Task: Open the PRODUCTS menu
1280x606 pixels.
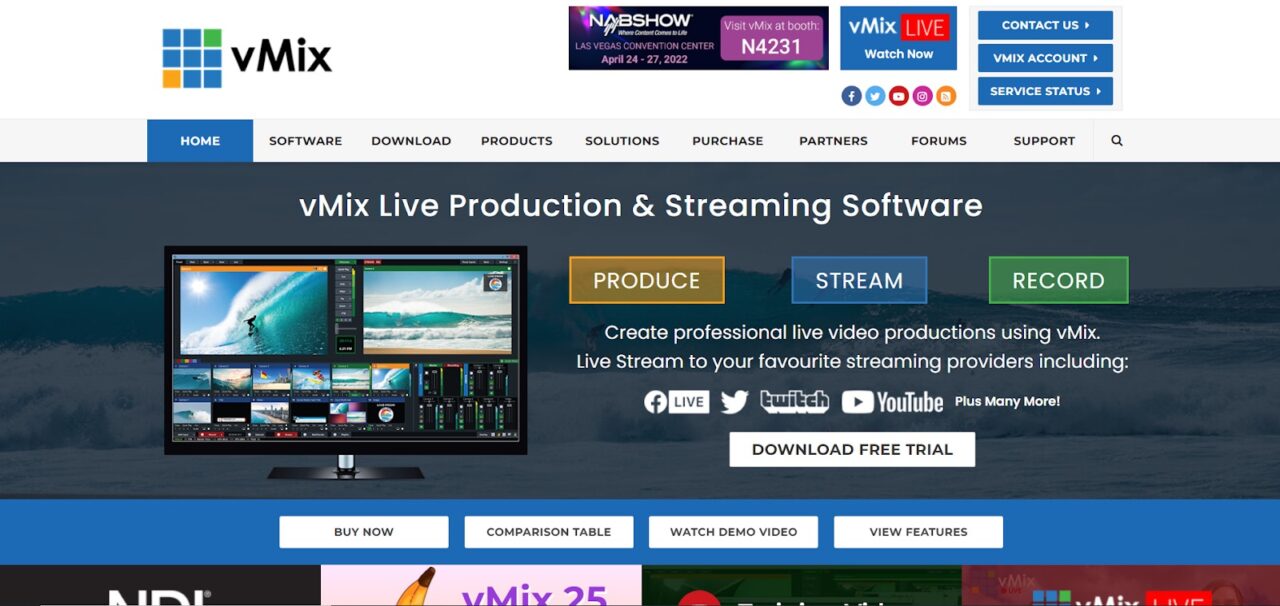Action: [x=517, y=141]
